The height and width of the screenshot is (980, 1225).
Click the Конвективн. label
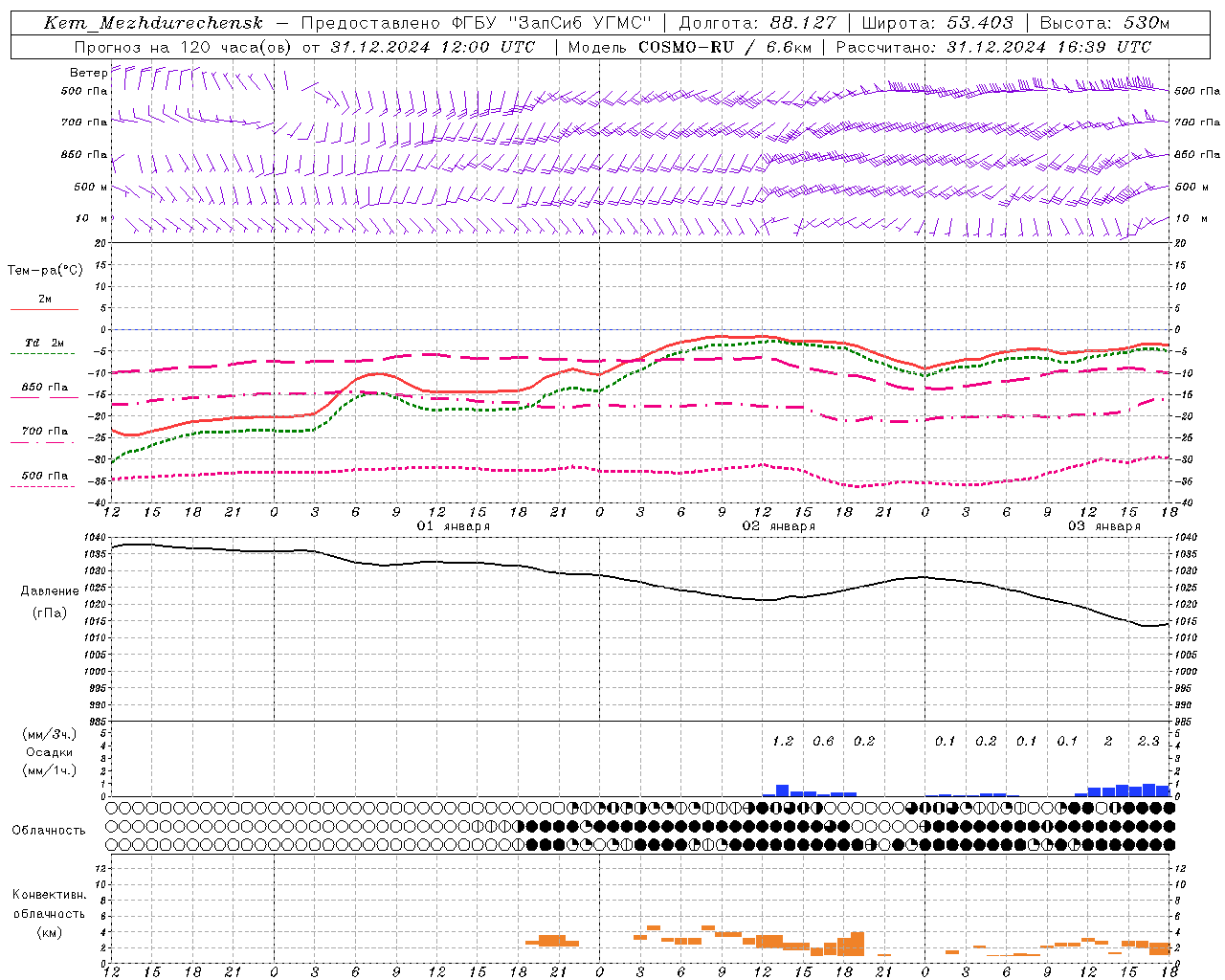click(x=50, y=895)
